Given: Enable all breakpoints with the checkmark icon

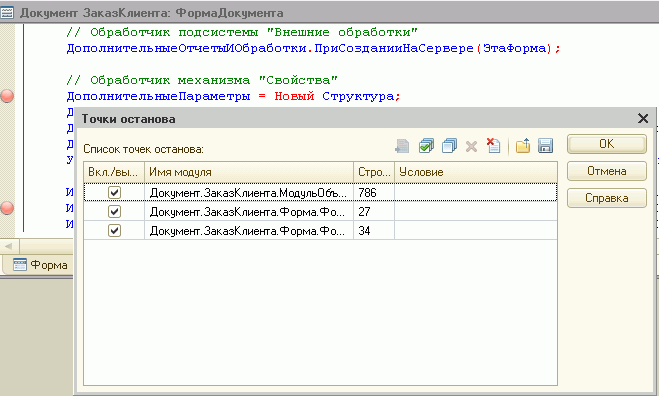Looking at the screenshot, I should 426,146.
